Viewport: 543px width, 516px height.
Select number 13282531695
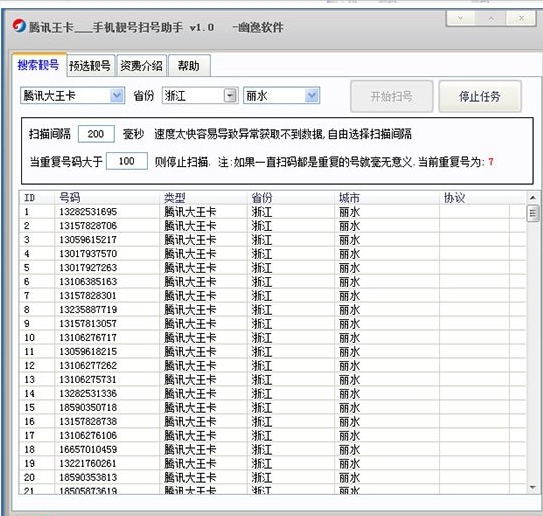[x=88, y=212]
